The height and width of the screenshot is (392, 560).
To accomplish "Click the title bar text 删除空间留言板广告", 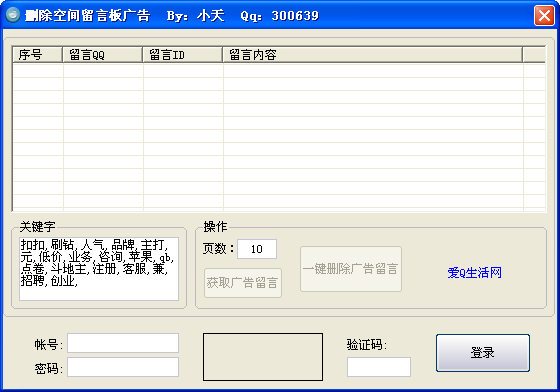I will pyautogui.click(x=88, y=15).
